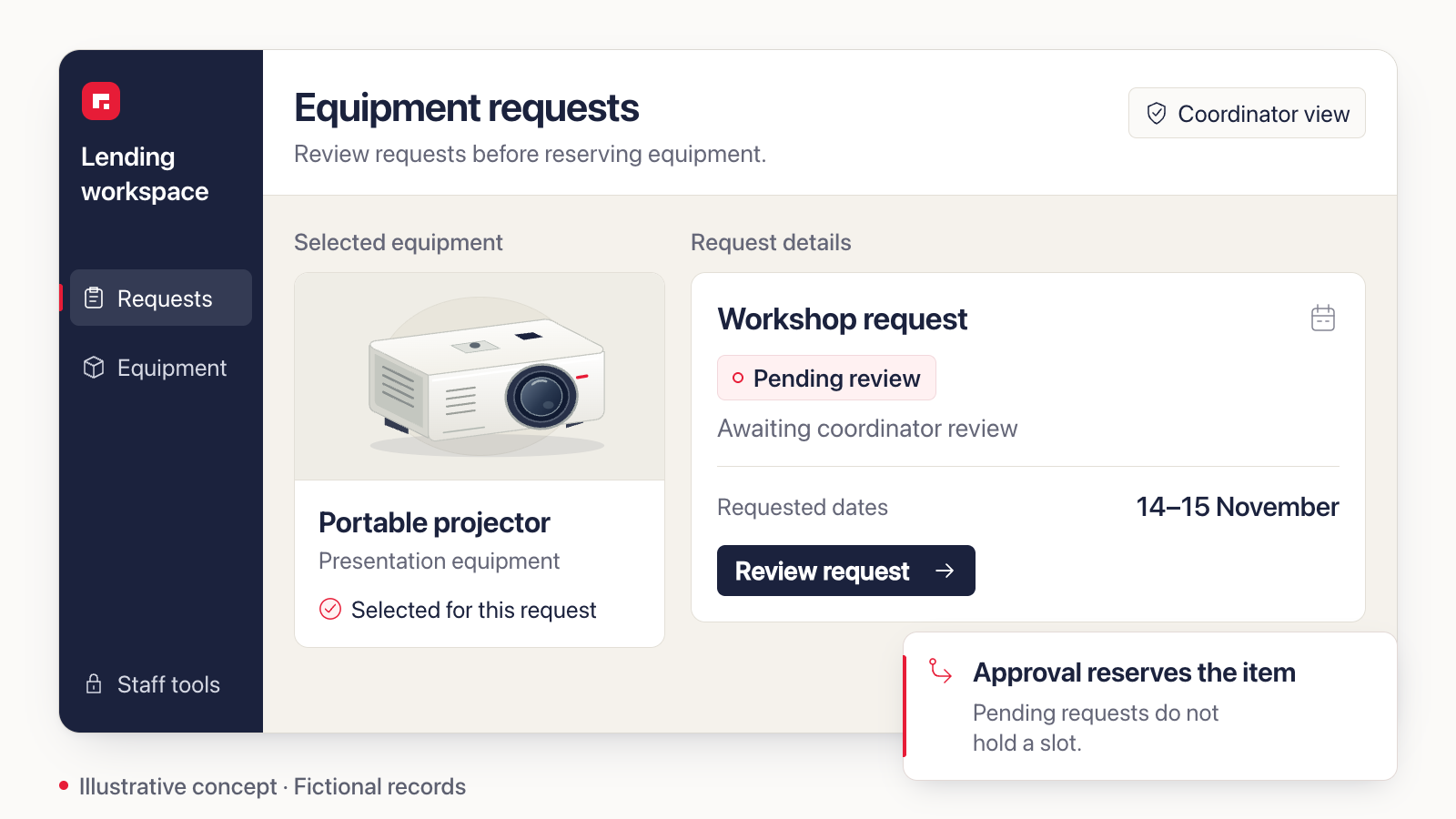
Task: Click the branch icon in the approval note
Action: click(x=940, y=672)
